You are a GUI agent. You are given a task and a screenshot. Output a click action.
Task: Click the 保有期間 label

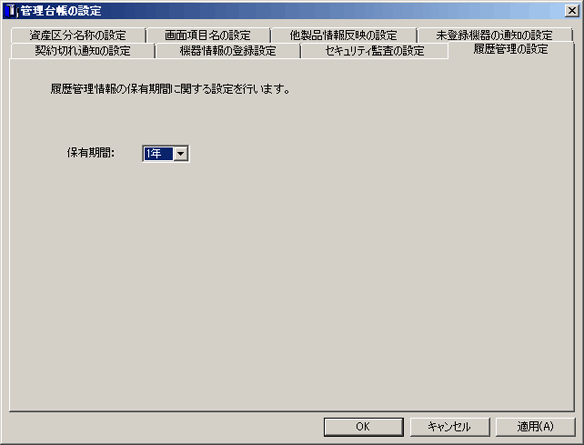tap(91, 153)
